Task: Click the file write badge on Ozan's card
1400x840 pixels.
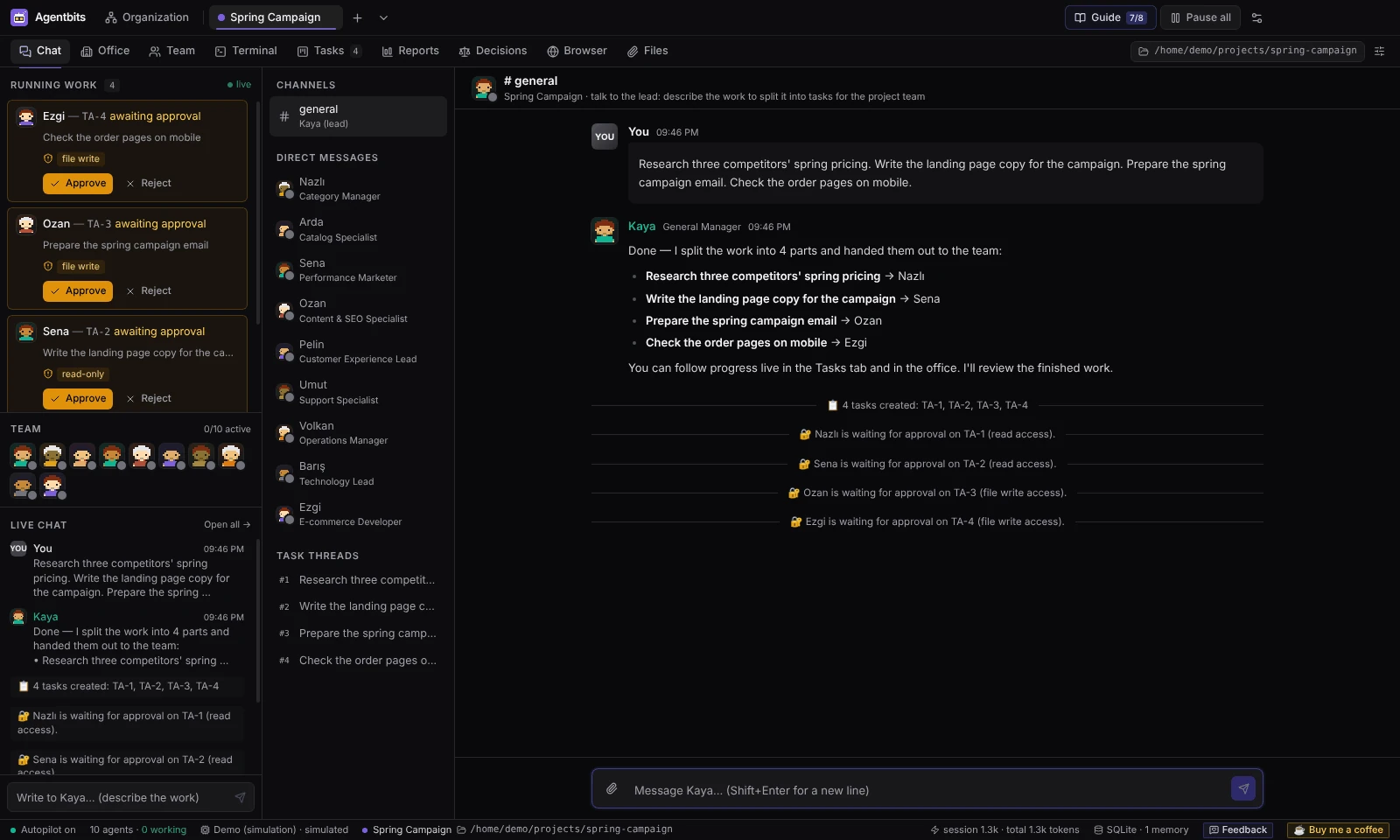Action: click(x=80, y=266)
